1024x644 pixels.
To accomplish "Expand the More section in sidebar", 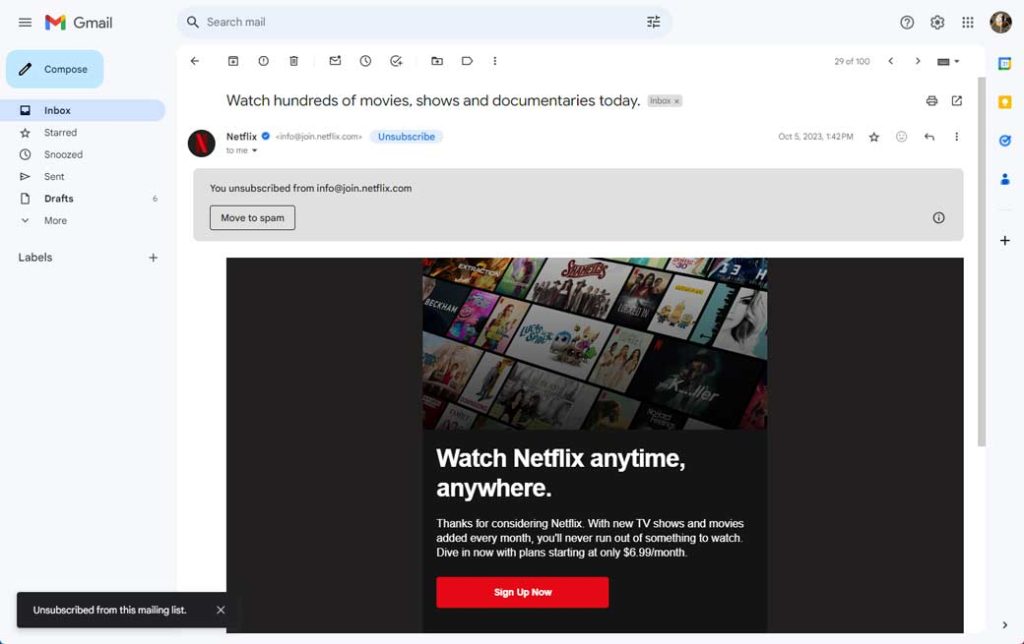I will 55,220.
